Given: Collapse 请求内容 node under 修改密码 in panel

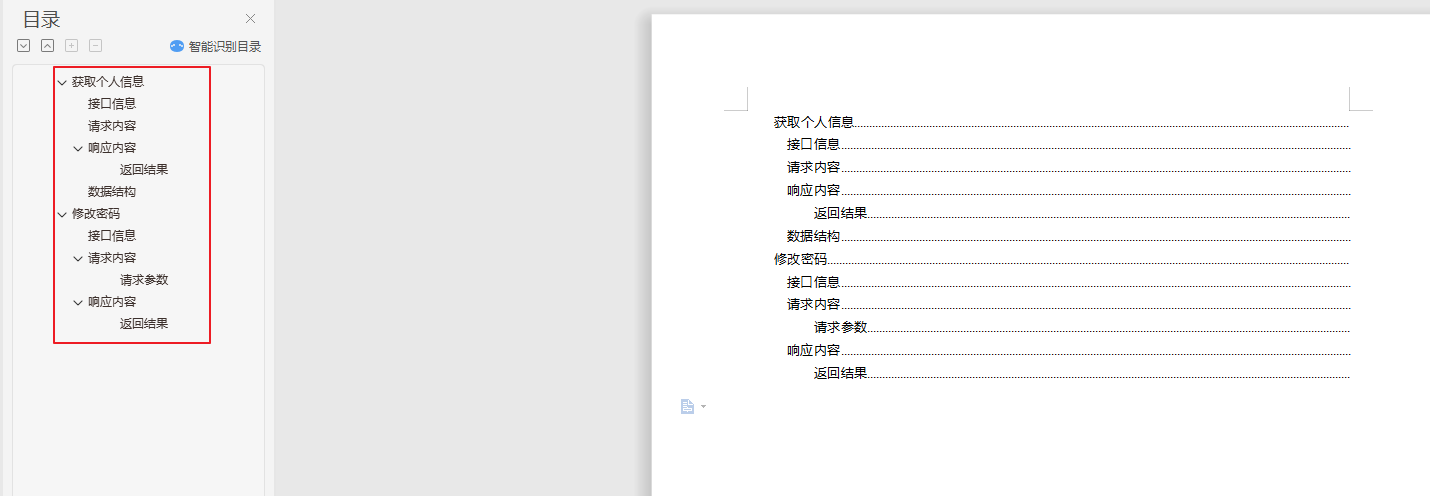Looking at the screenshot, I should click(78, 258).
